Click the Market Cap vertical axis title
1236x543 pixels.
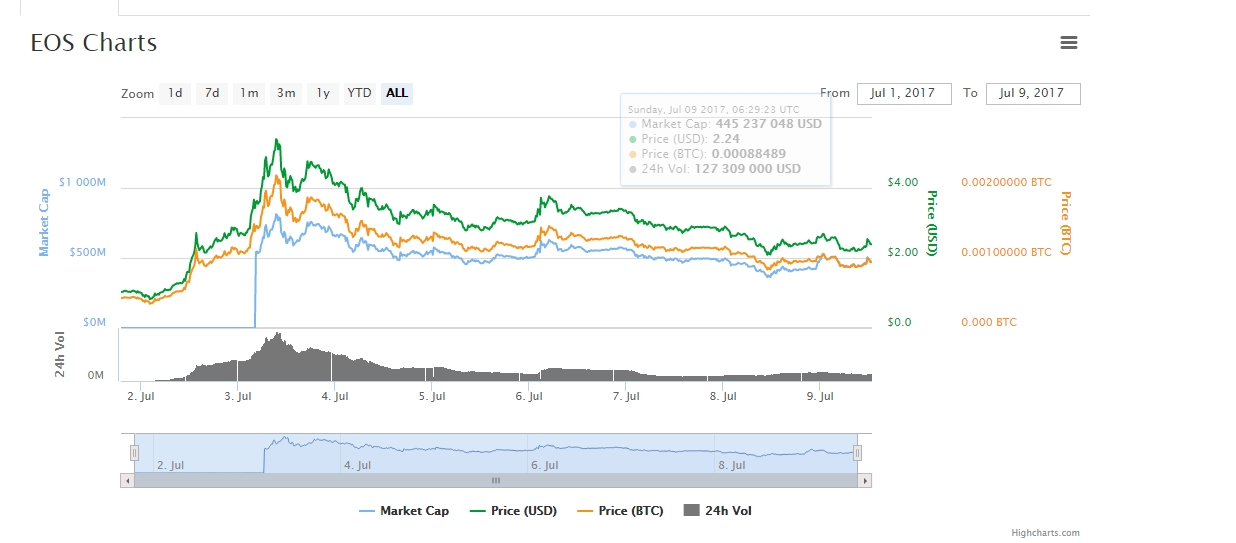point(44,222)
